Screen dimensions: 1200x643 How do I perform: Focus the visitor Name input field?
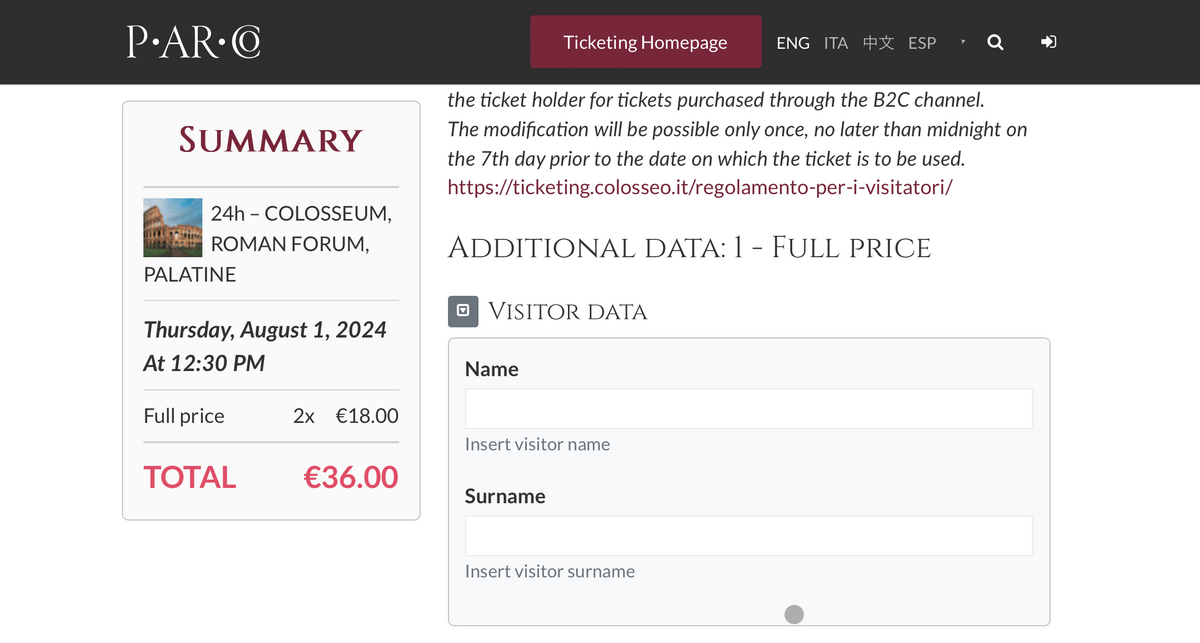click(749, 409)
